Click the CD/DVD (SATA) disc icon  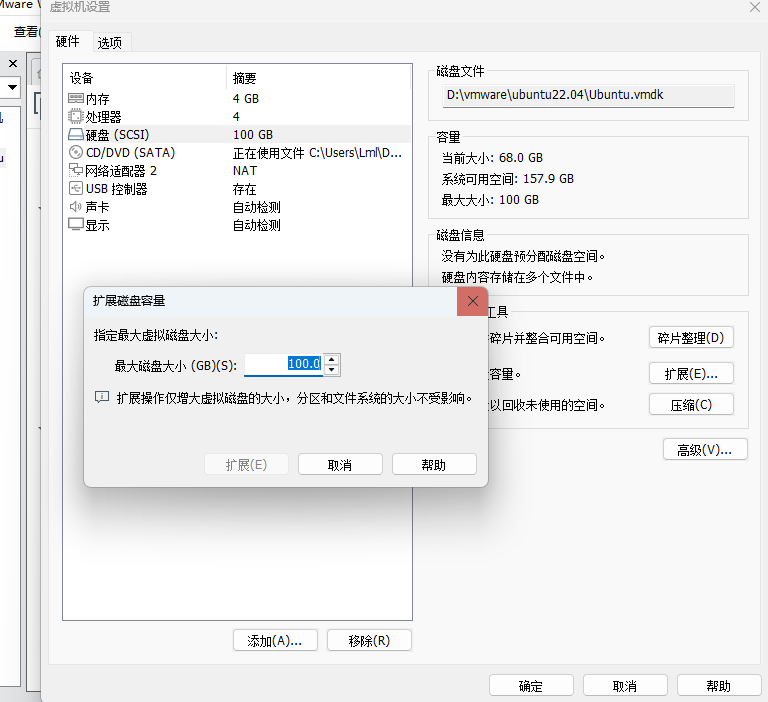[x=75, y=153]
